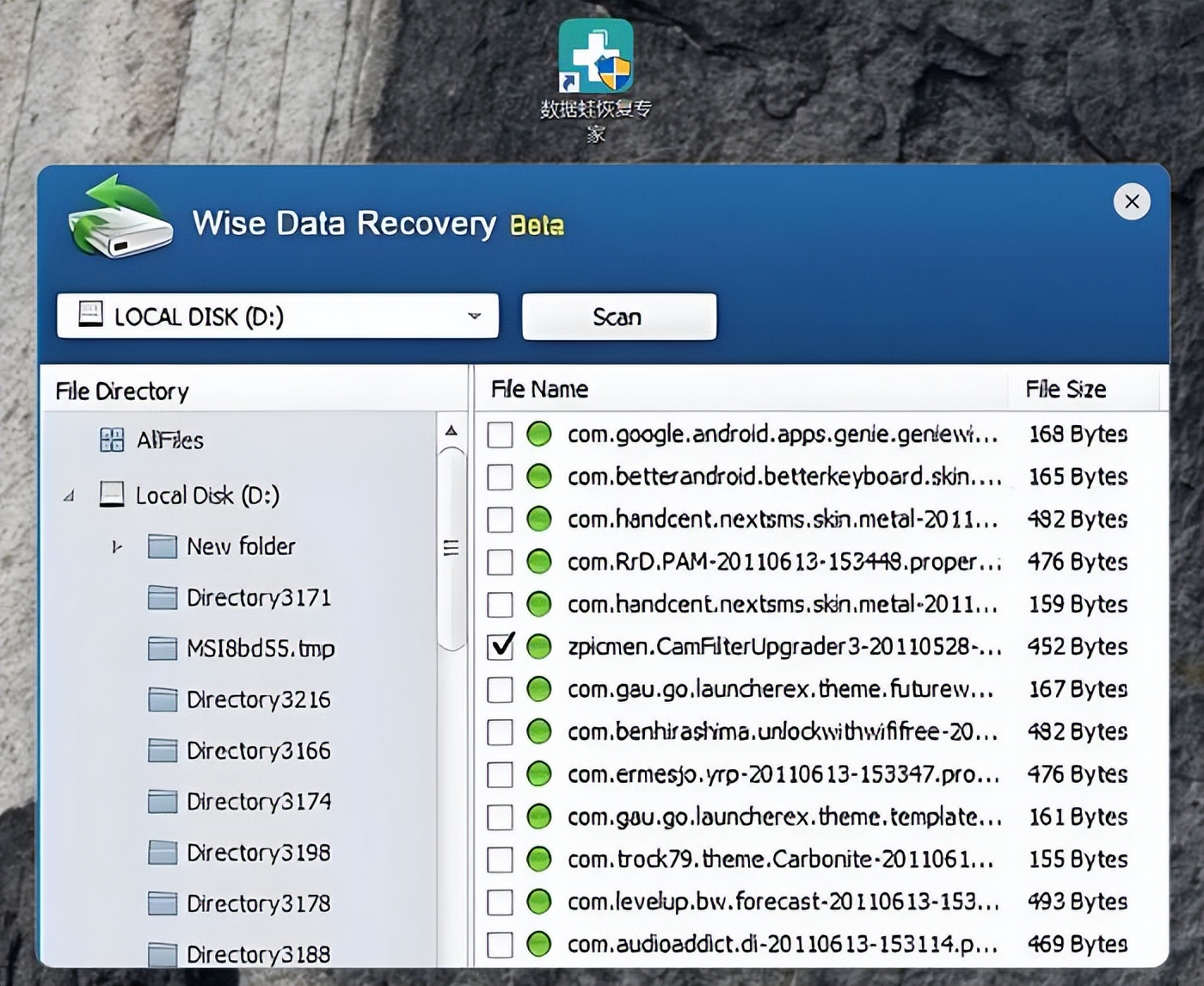1204x986 pixels.
Task: Click green status dot for com.RrD.PAM file
Action: [539, 562]
